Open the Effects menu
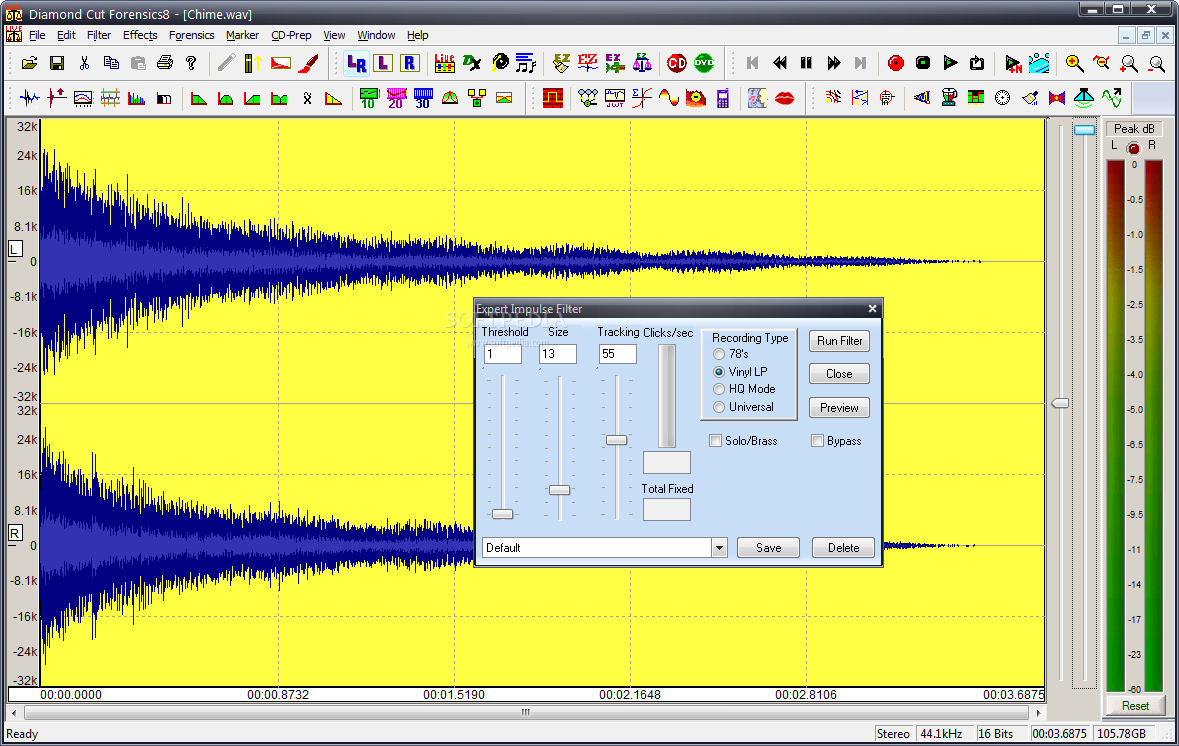This screenshot has width=1179, height=746. tap(140, 35)
